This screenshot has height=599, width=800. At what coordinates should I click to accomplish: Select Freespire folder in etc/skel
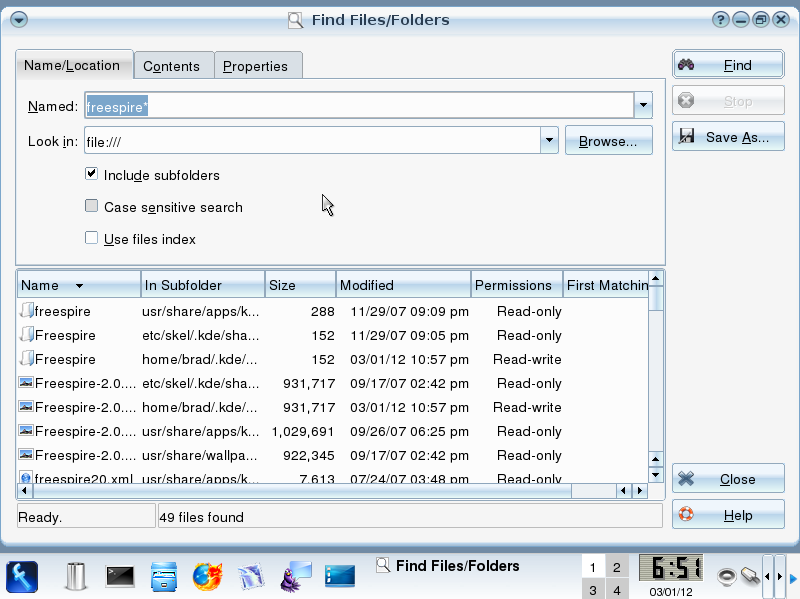point(333,335)
